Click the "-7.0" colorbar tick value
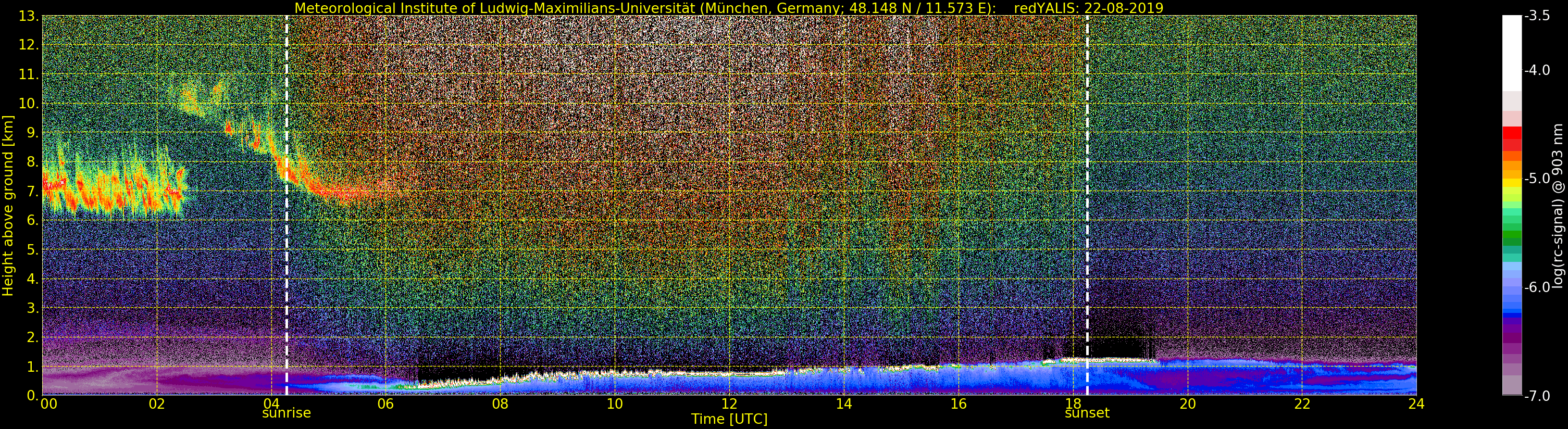1568x429 pixels. pos(1536,396)
